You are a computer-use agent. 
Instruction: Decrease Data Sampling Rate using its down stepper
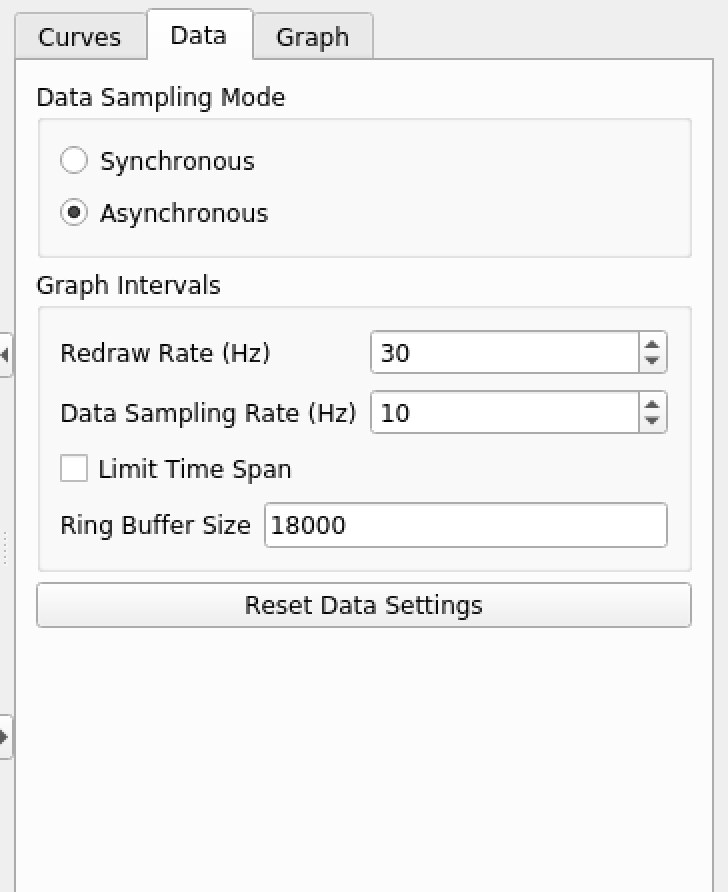651,420
